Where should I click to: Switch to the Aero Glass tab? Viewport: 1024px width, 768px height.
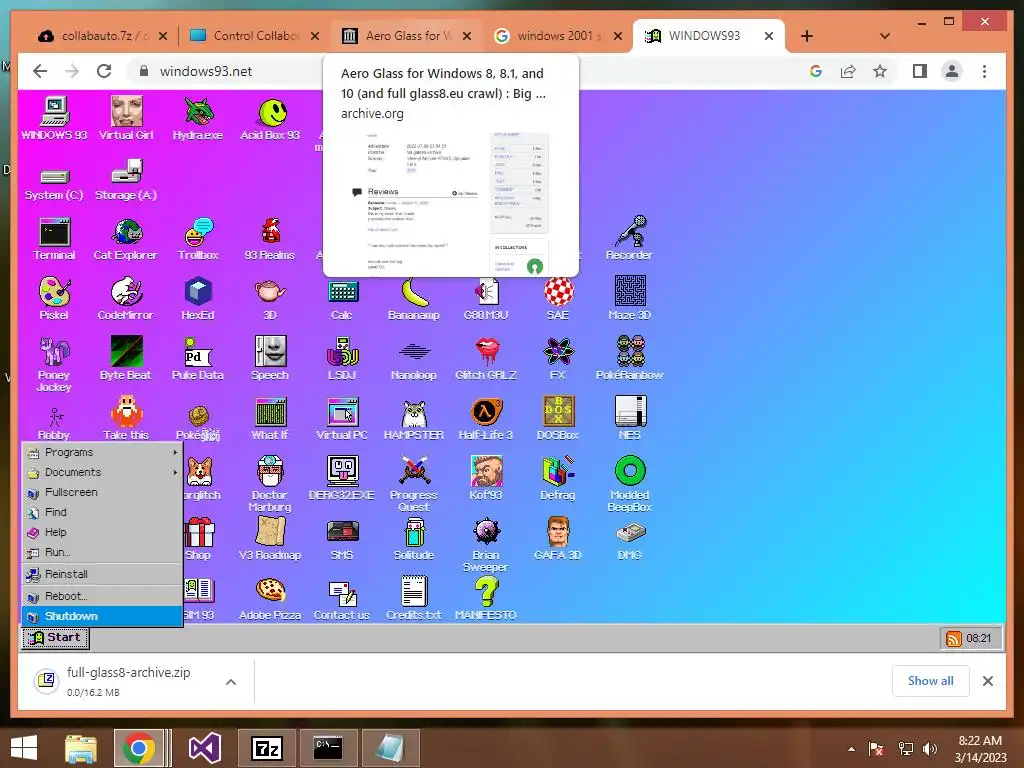point(405,36)
